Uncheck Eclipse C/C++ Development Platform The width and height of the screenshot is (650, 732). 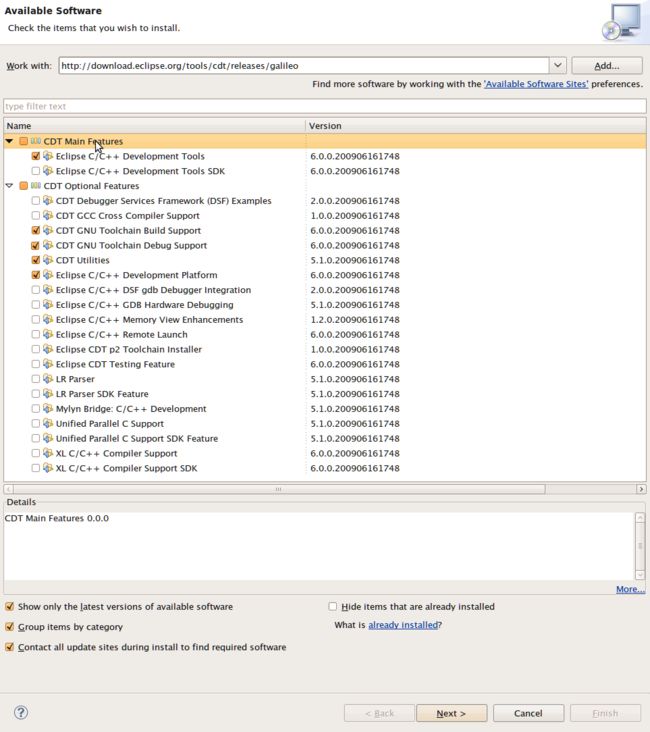point(35,275)
